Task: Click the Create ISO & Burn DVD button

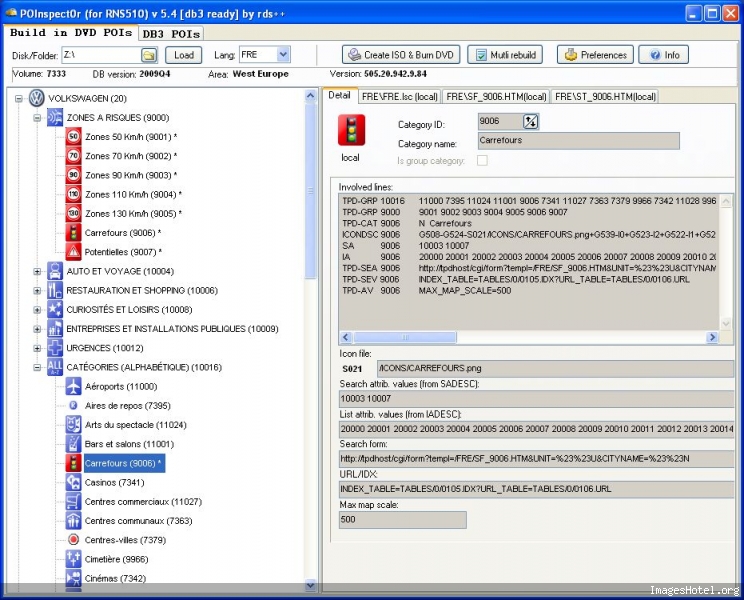Action: point(399,55)
